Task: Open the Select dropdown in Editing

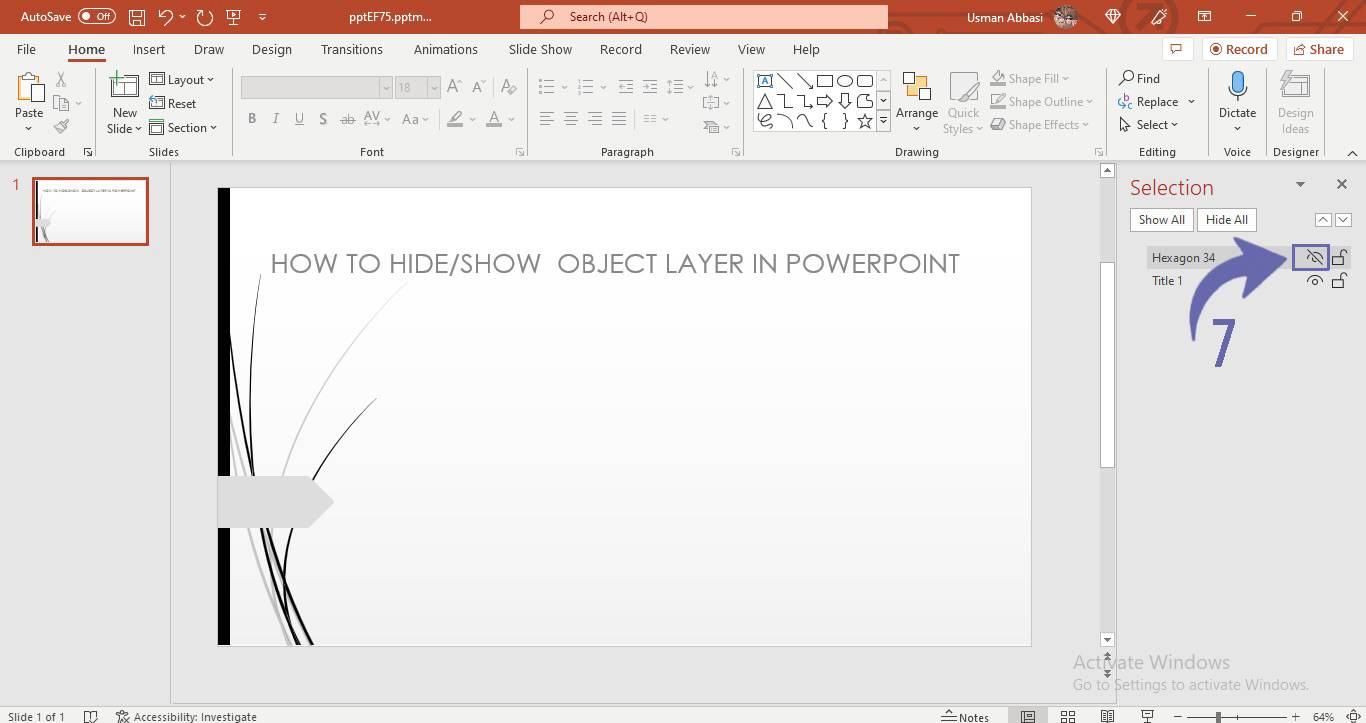Action: point(1148,125)
